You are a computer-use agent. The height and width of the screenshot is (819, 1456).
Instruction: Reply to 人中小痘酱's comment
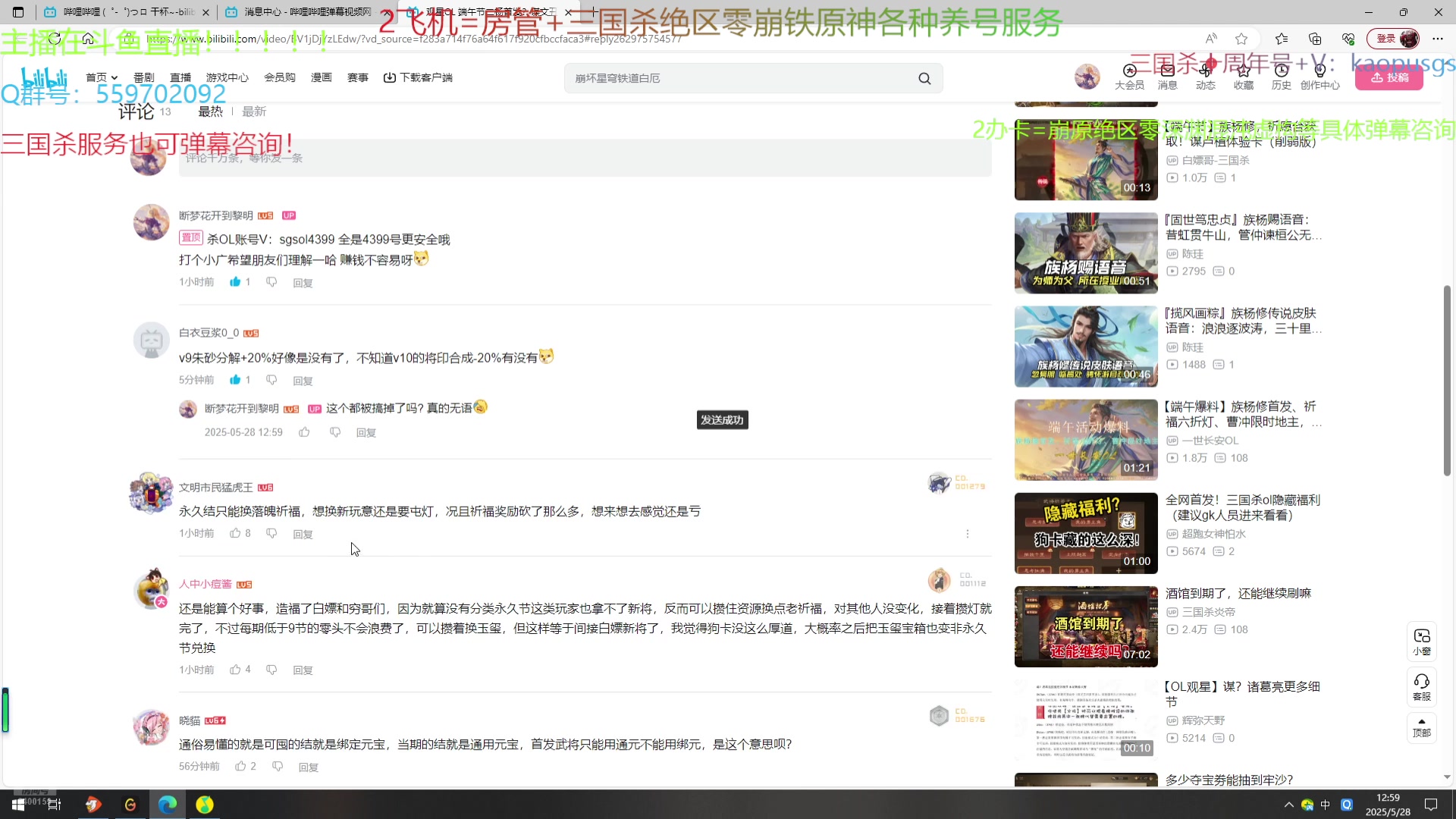point(303,670)
